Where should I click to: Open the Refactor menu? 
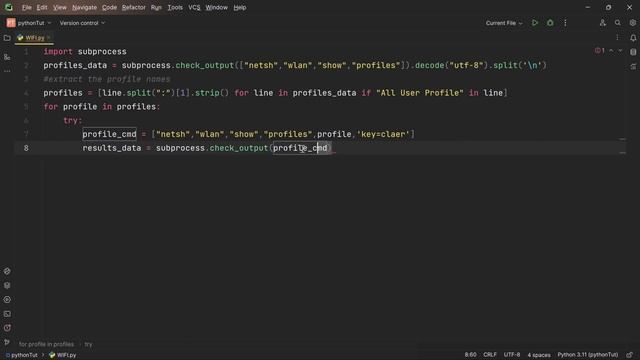point(133,7)
